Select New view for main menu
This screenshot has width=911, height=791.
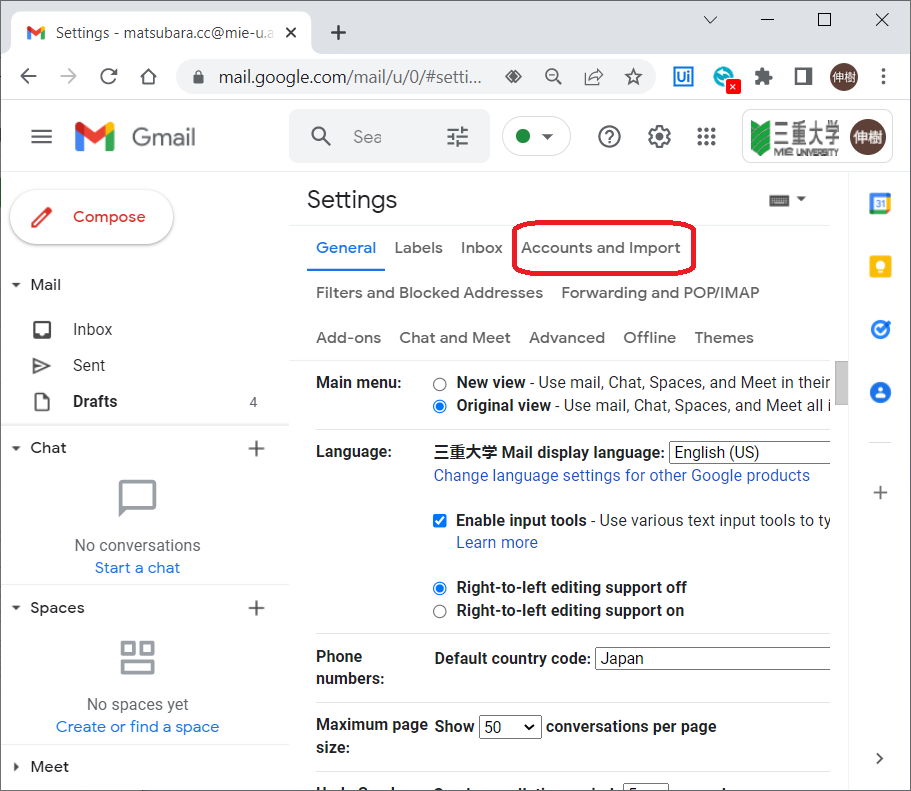click(x=440, y=384)
